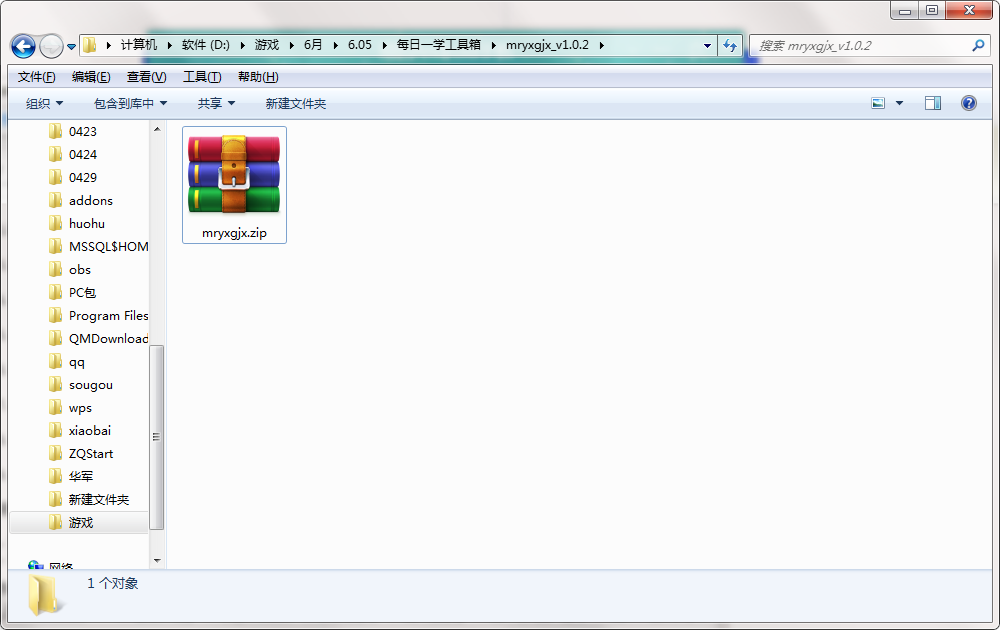The width and height of the screenshot is (1000, 630).
Task: Click 每日一学工具箱 in the address breadcrumb
Action: pos(438,45)
